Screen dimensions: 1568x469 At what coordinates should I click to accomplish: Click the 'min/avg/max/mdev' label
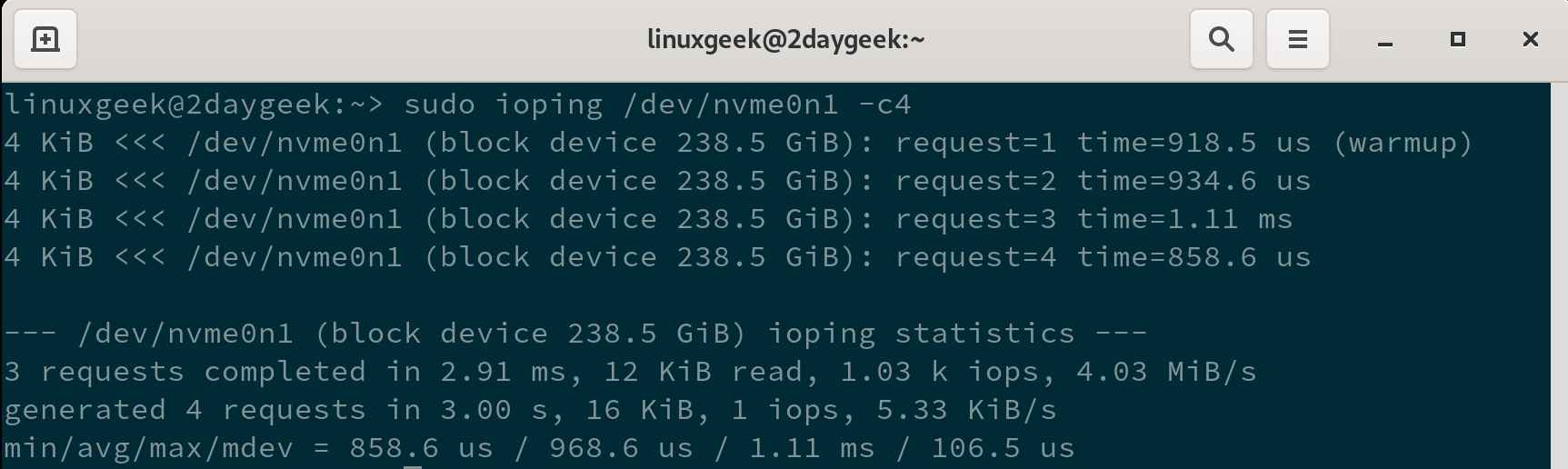[148, 448]
